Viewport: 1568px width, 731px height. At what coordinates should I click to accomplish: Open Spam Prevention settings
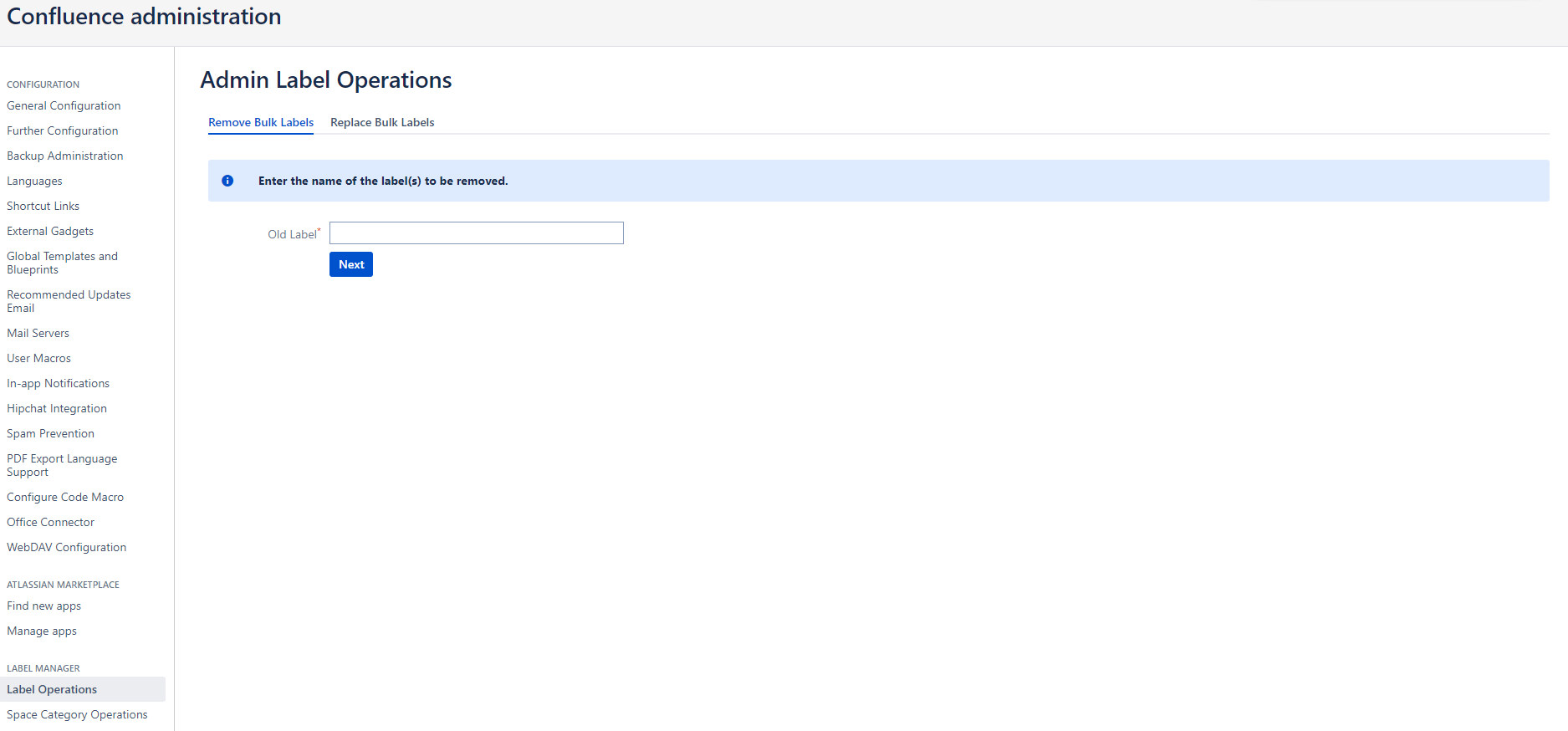tap(51, 433)
